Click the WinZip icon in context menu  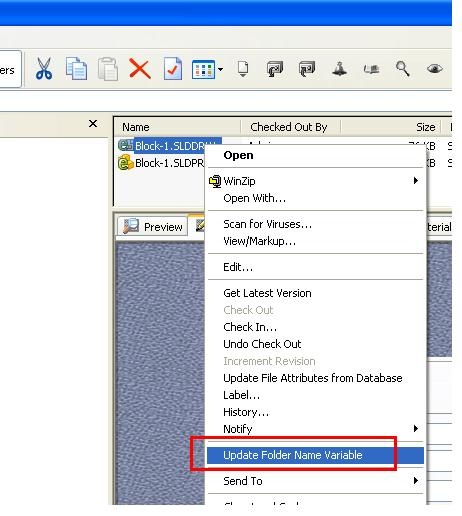coord(215,181)
